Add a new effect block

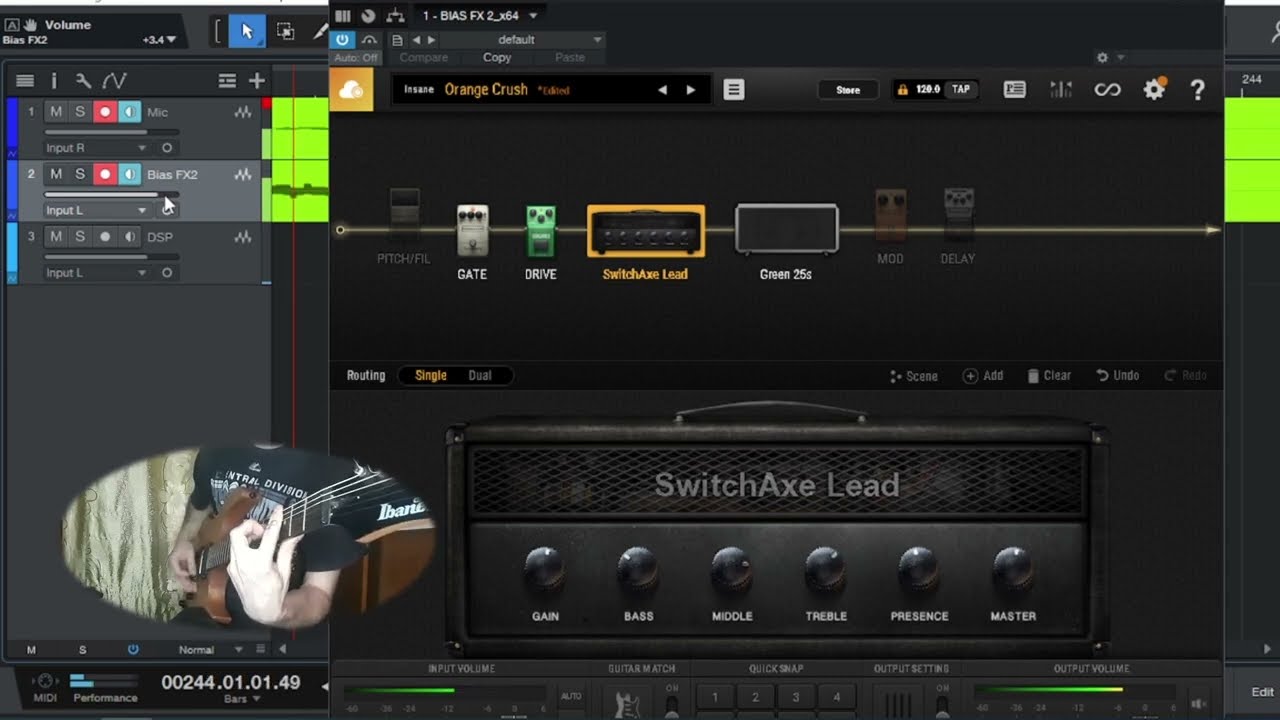pyautogui.click(x=983, y=376)
